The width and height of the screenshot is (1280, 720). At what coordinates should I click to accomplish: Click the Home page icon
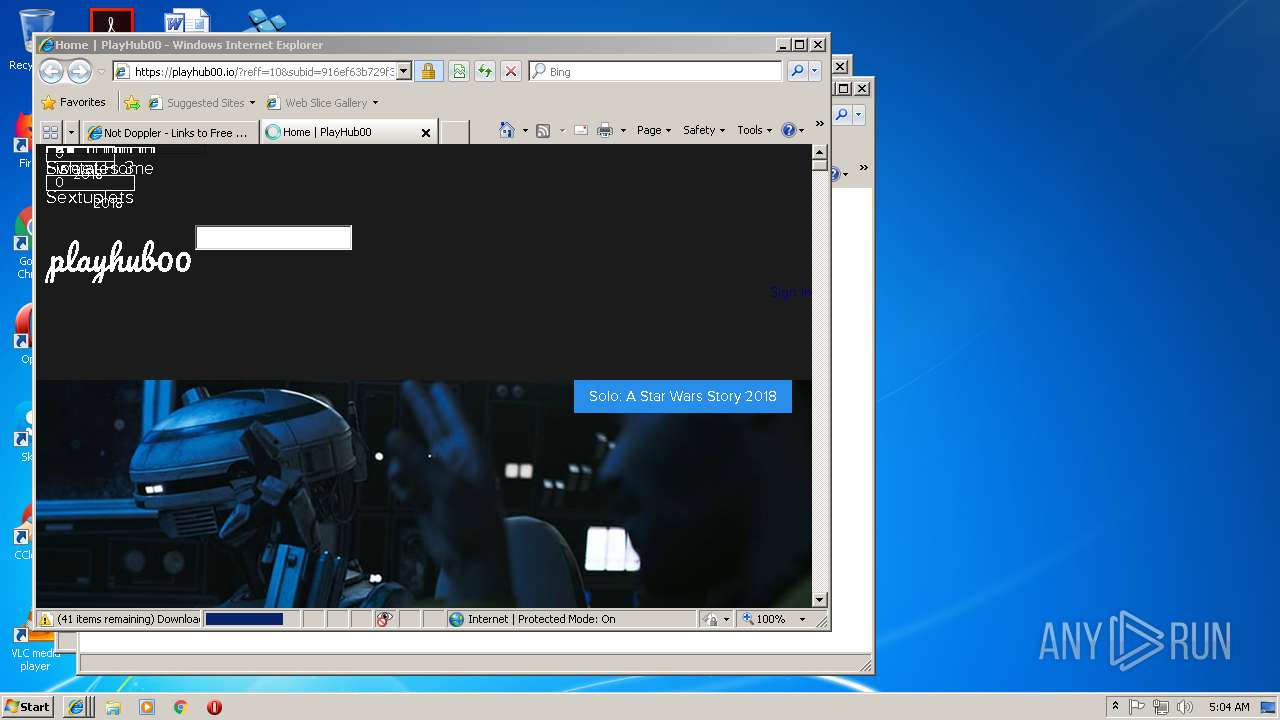507,130
